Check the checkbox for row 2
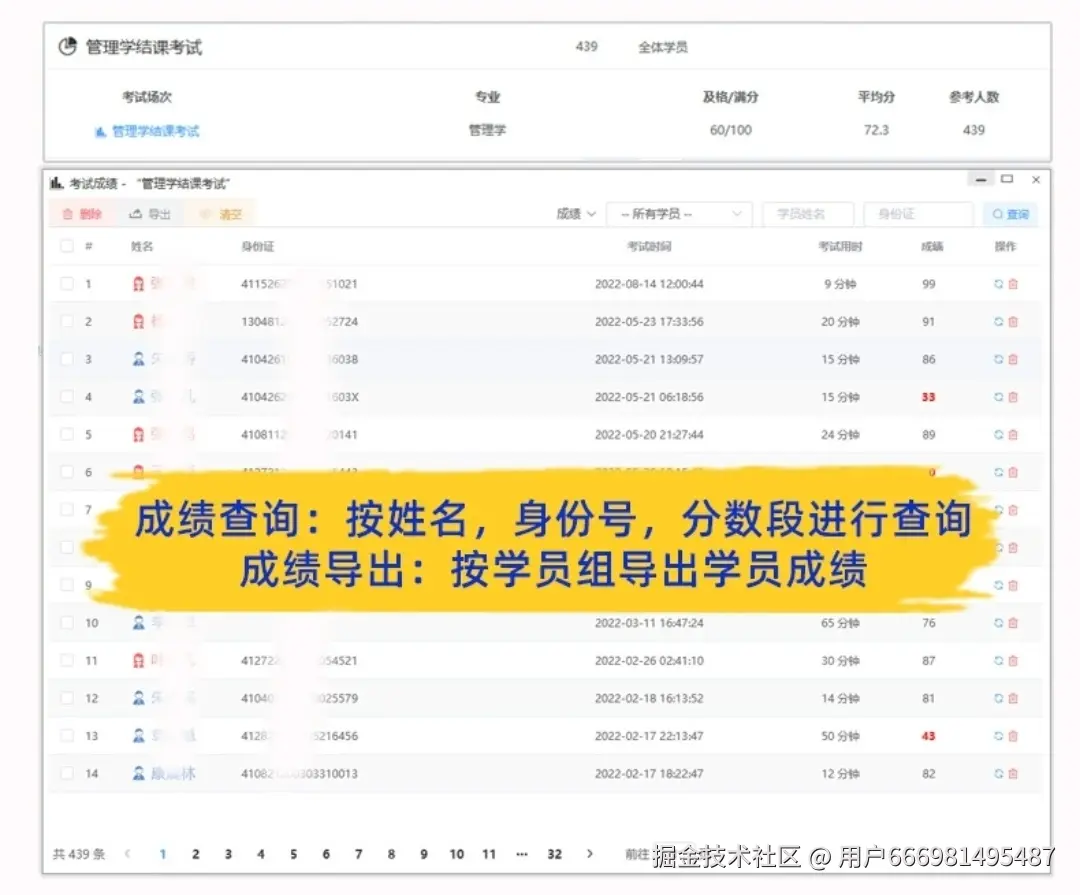Viewport: 1080px width, 895px height. 67,321
